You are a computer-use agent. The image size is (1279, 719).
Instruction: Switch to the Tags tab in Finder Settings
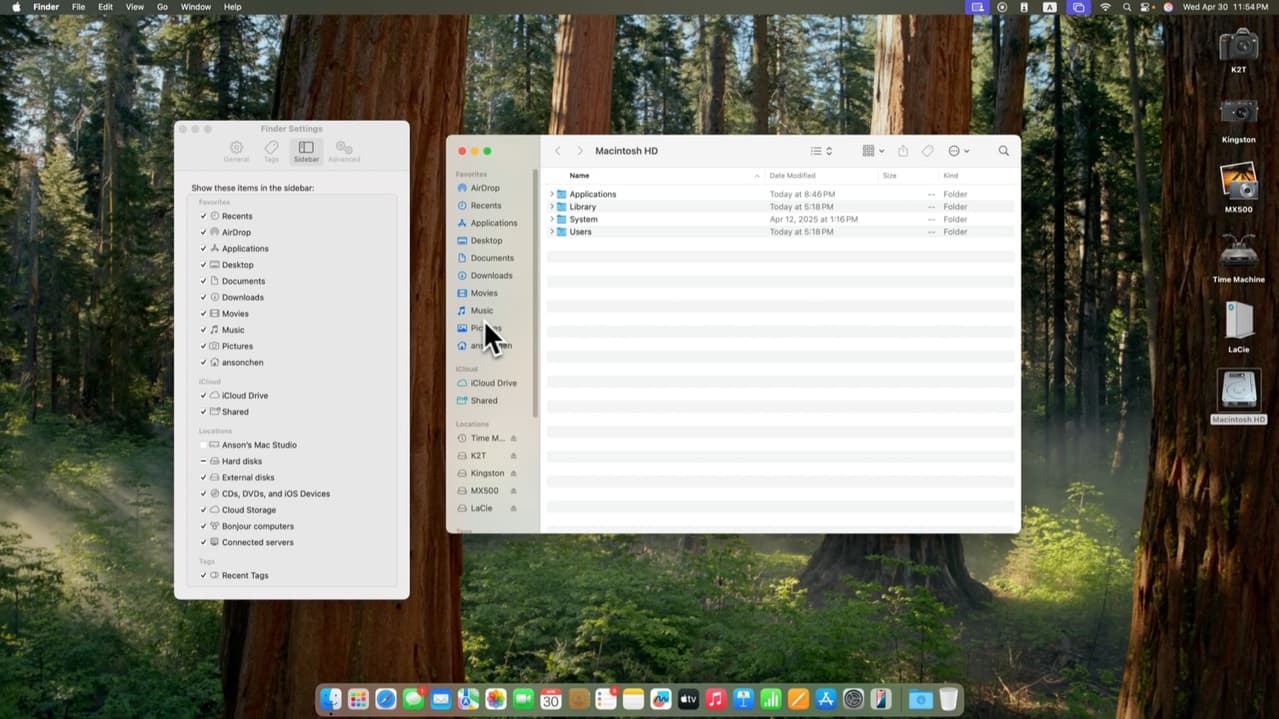point(271,151)
